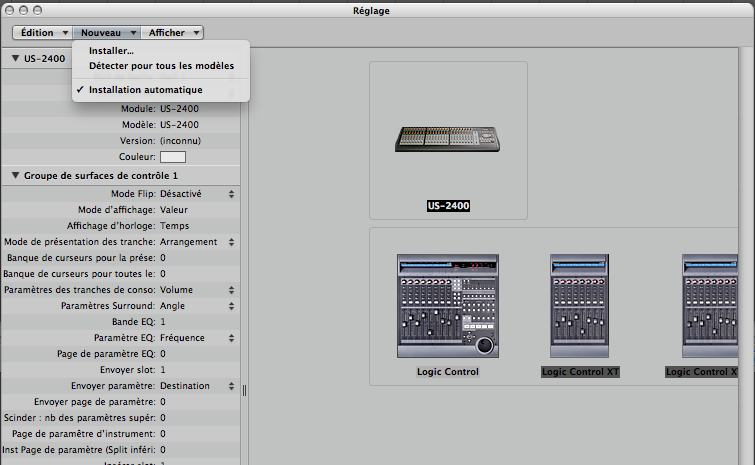The image size is (755, 465).
Task: Click the Volume value text
Action: tap(176, 290)
